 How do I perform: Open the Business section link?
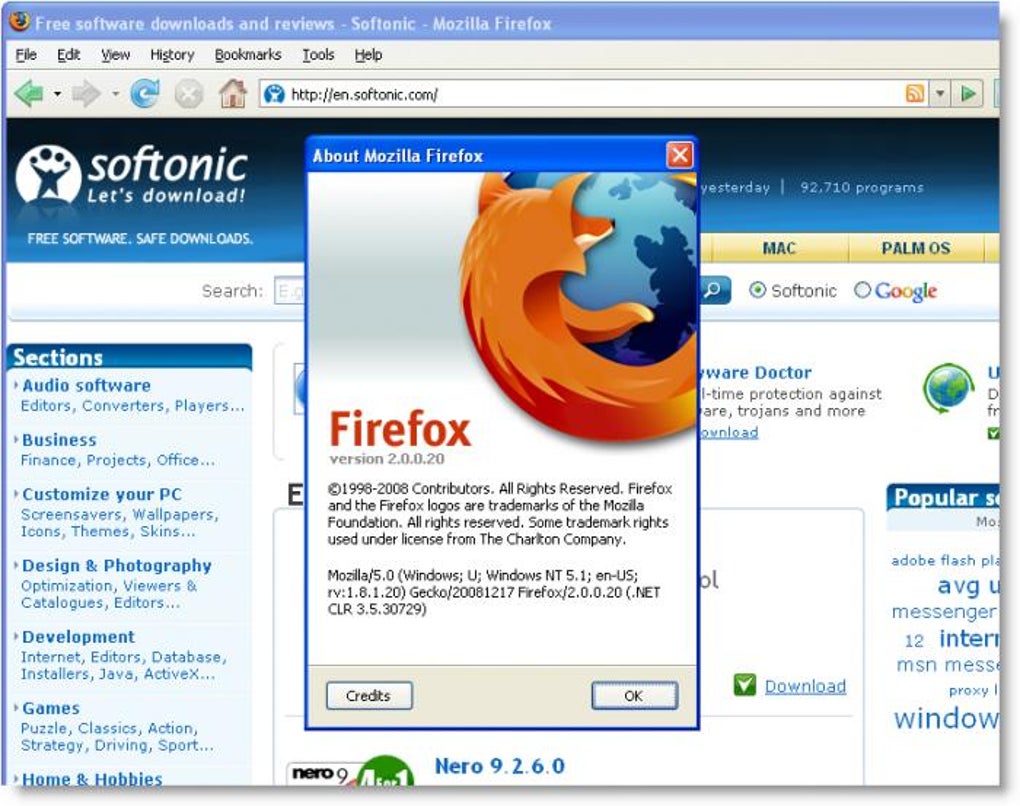59,440
